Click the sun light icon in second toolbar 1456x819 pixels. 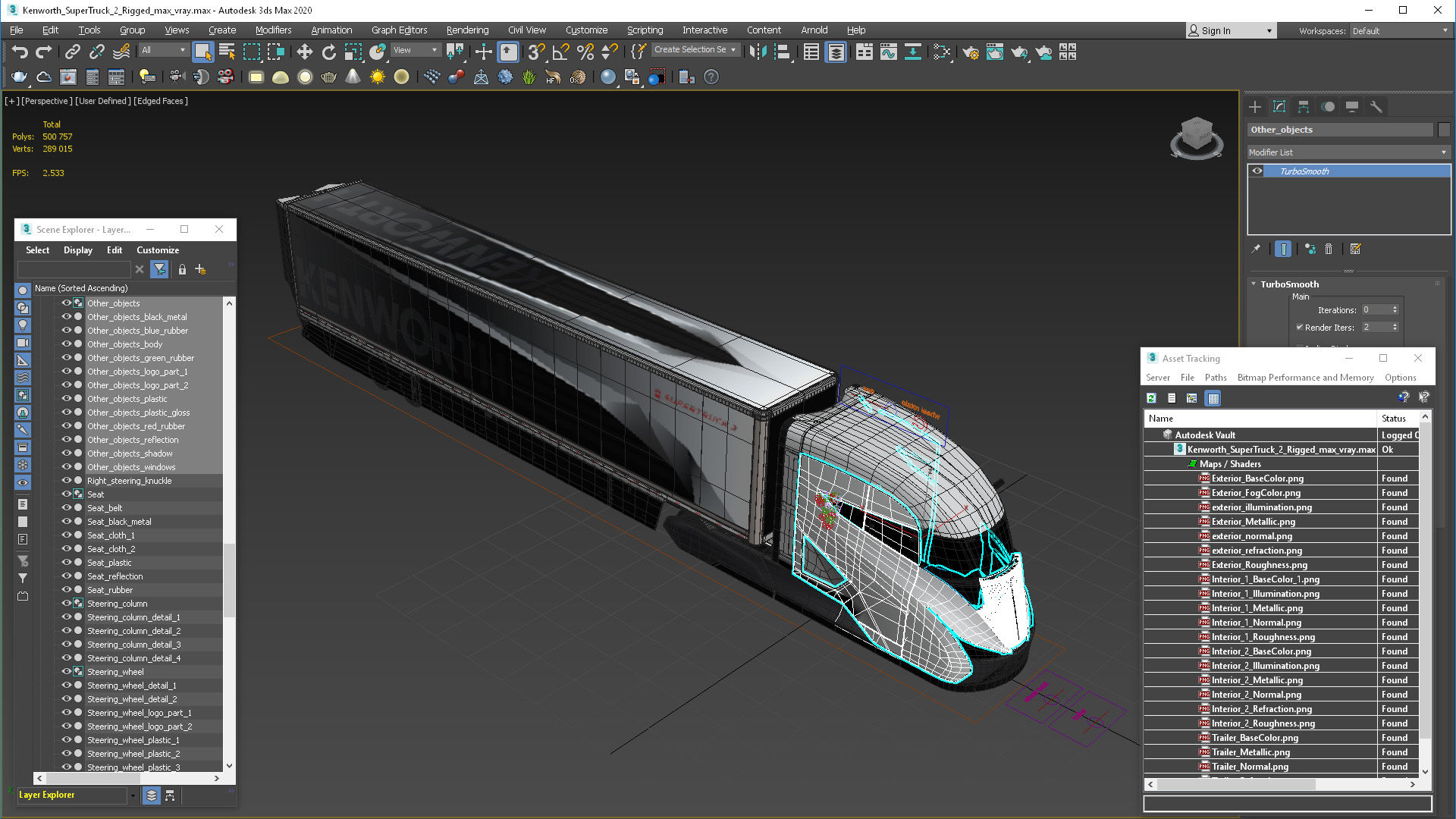[377, 77]
